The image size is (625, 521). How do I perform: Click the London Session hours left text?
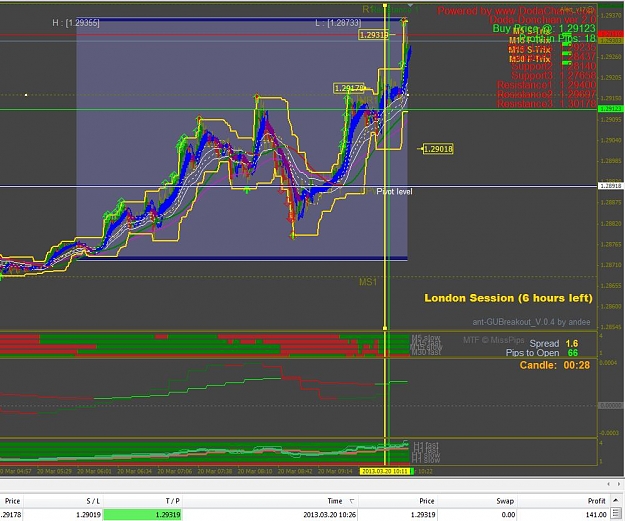(508, 298)
